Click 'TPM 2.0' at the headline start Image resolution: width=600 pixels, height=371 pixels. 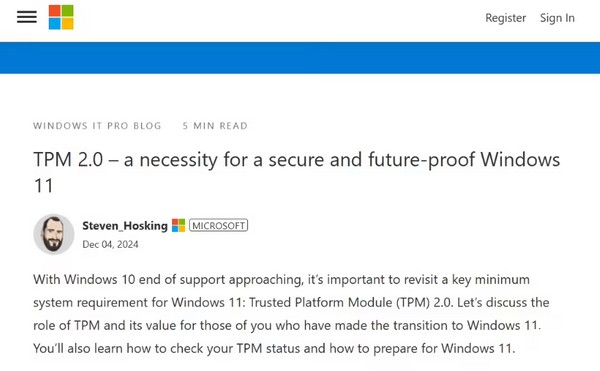pyautogui.click(x=68, y=159)
